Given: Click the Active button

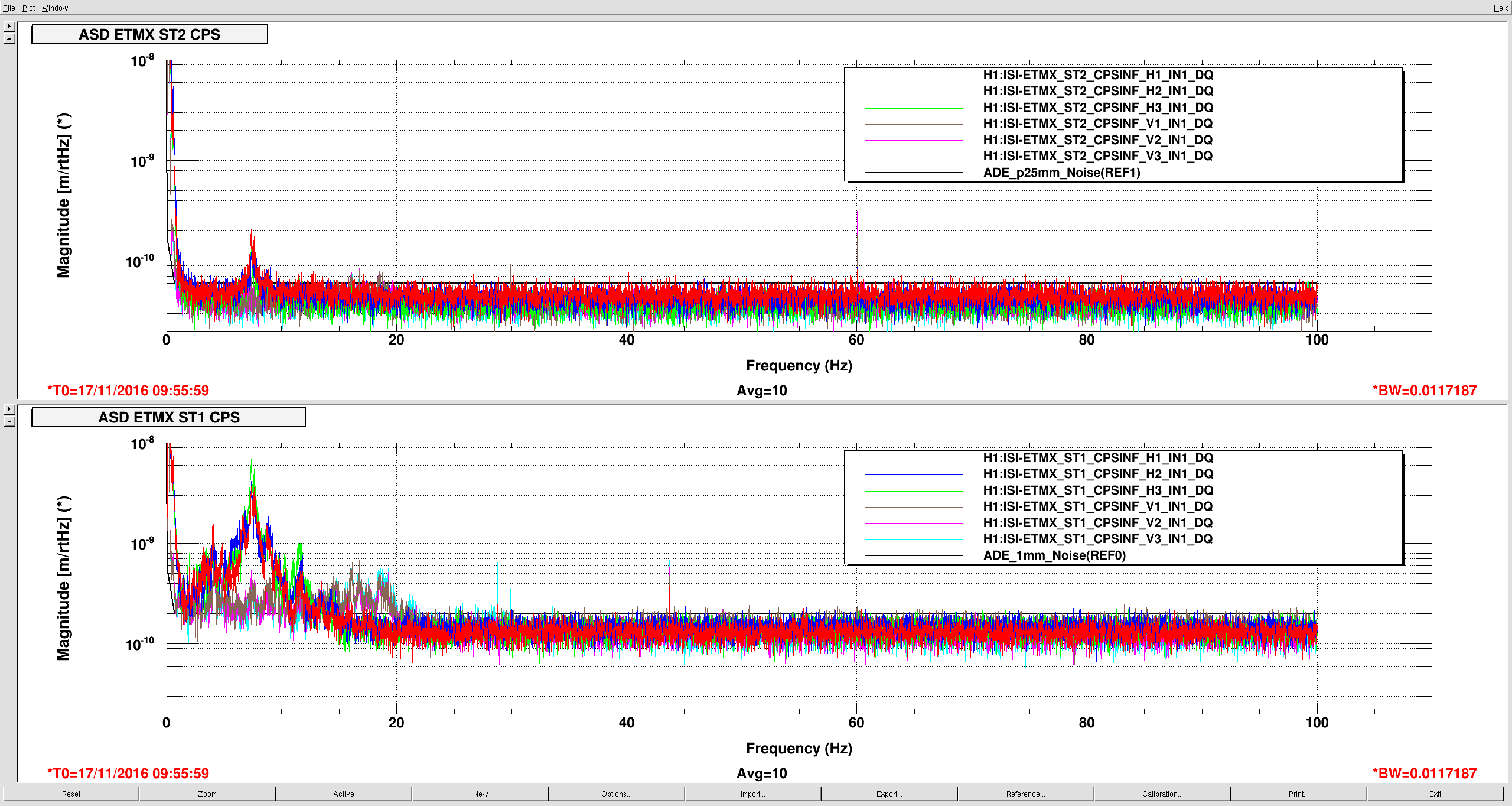Looking at the screenshot, I should pos(344,794).
